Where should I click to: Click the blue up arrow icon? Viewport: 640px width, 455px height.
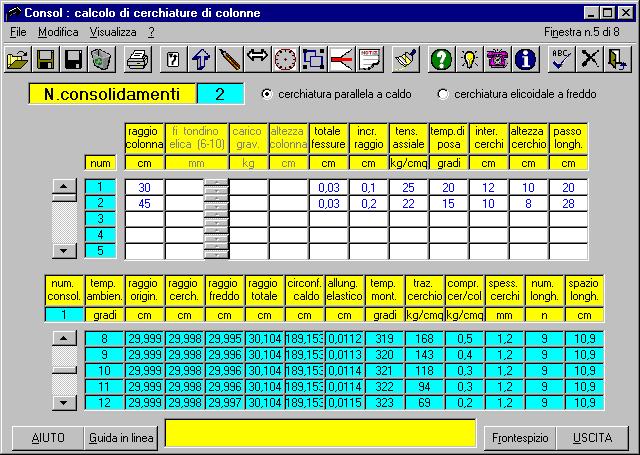click(x=201, y=60)
